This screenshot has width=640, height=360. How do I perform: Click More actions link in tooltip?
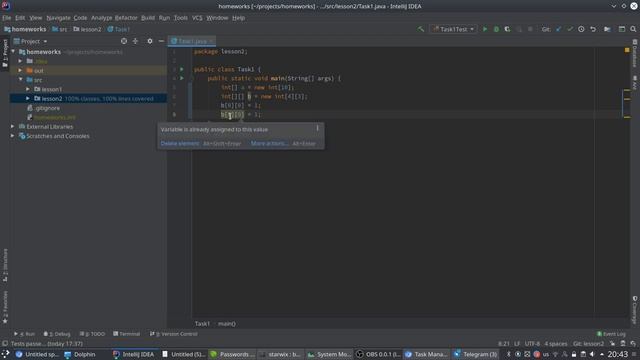[269, 144]
